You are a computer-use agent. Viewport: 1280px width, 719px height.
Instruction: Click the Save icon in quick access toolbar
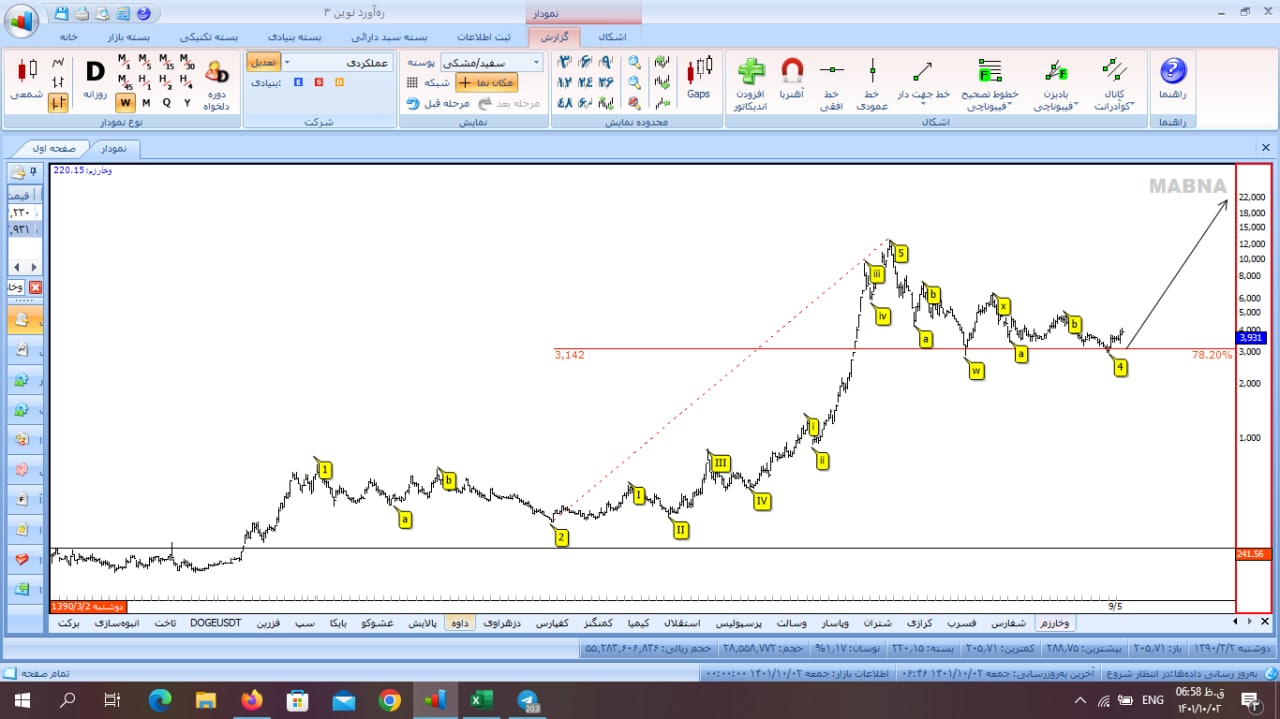pyautogui.click(x=62, y=14)
